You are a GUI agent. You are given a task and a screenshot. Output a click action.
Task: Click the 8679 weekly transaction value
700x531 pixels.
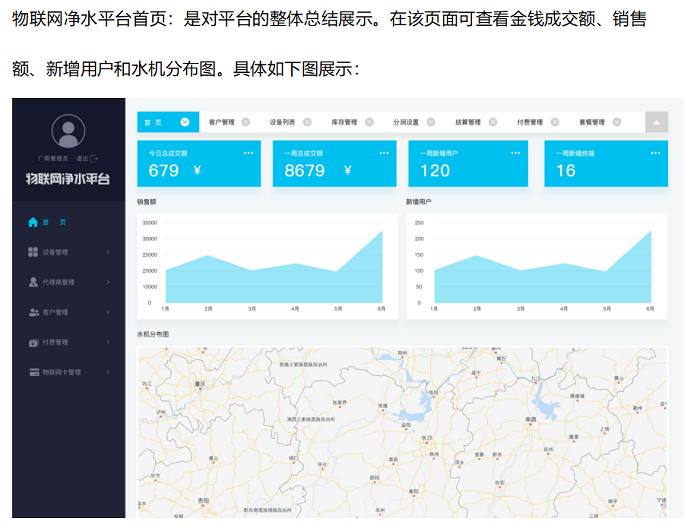(304, 171)
